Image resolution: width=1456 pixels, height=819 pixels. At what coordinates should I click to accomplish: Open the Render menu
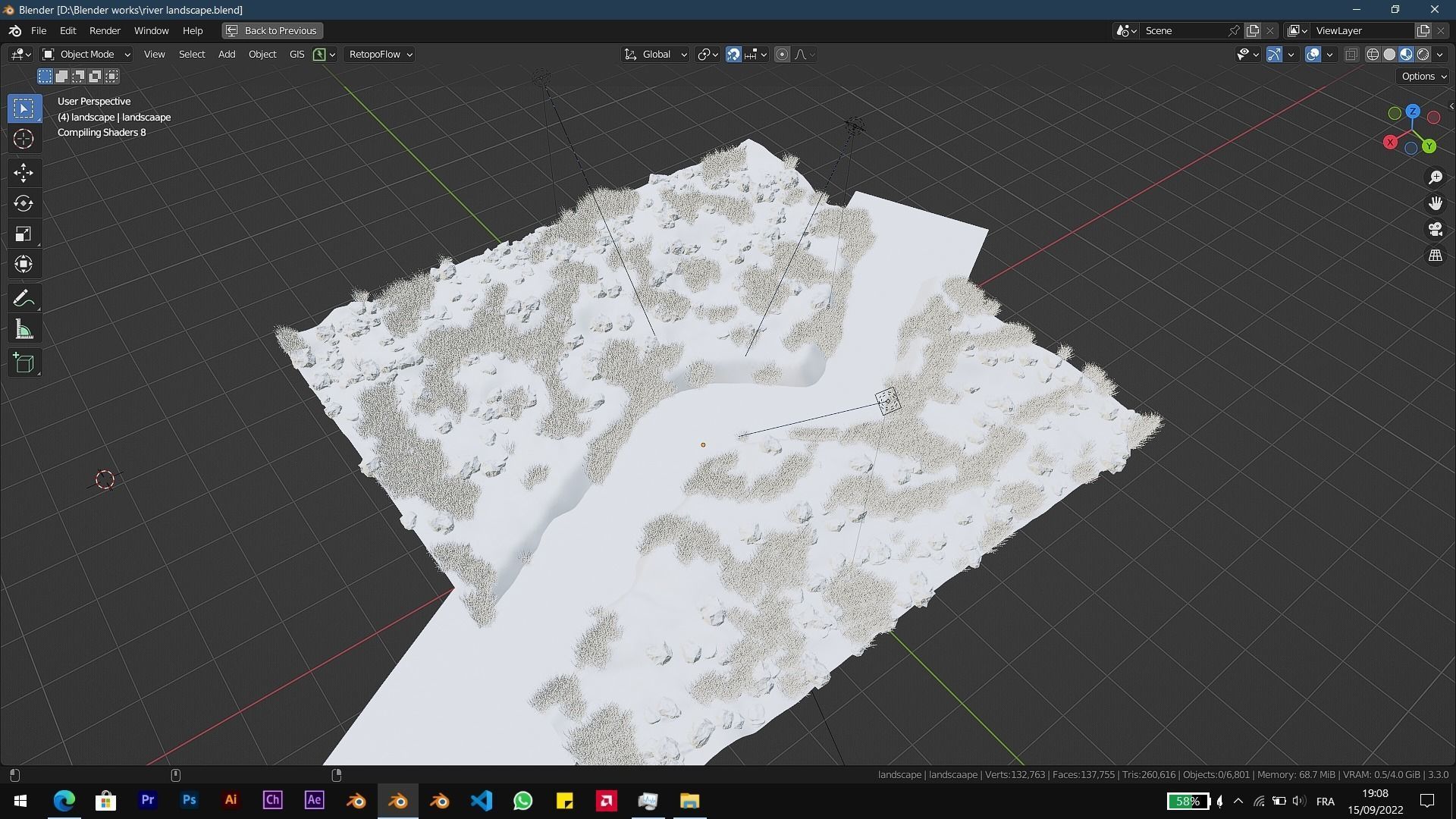105,30
